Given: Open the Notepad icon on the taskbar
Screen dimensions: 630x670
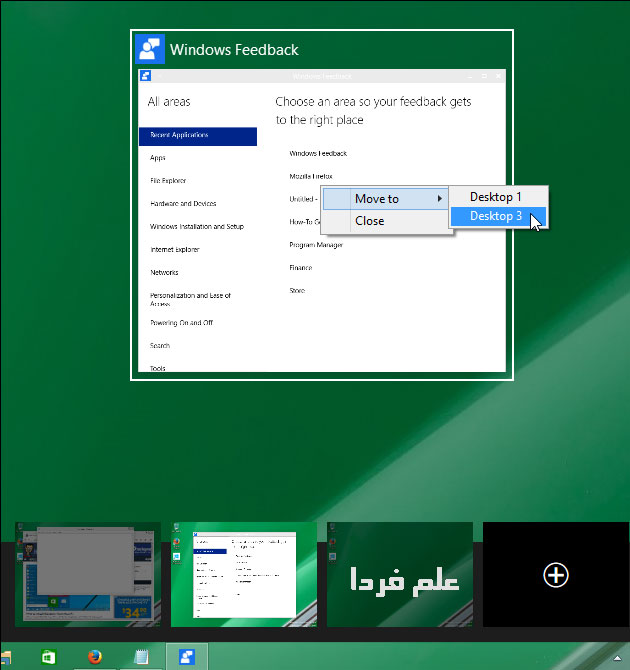Looking at the screenshot, I should (141, 657).
